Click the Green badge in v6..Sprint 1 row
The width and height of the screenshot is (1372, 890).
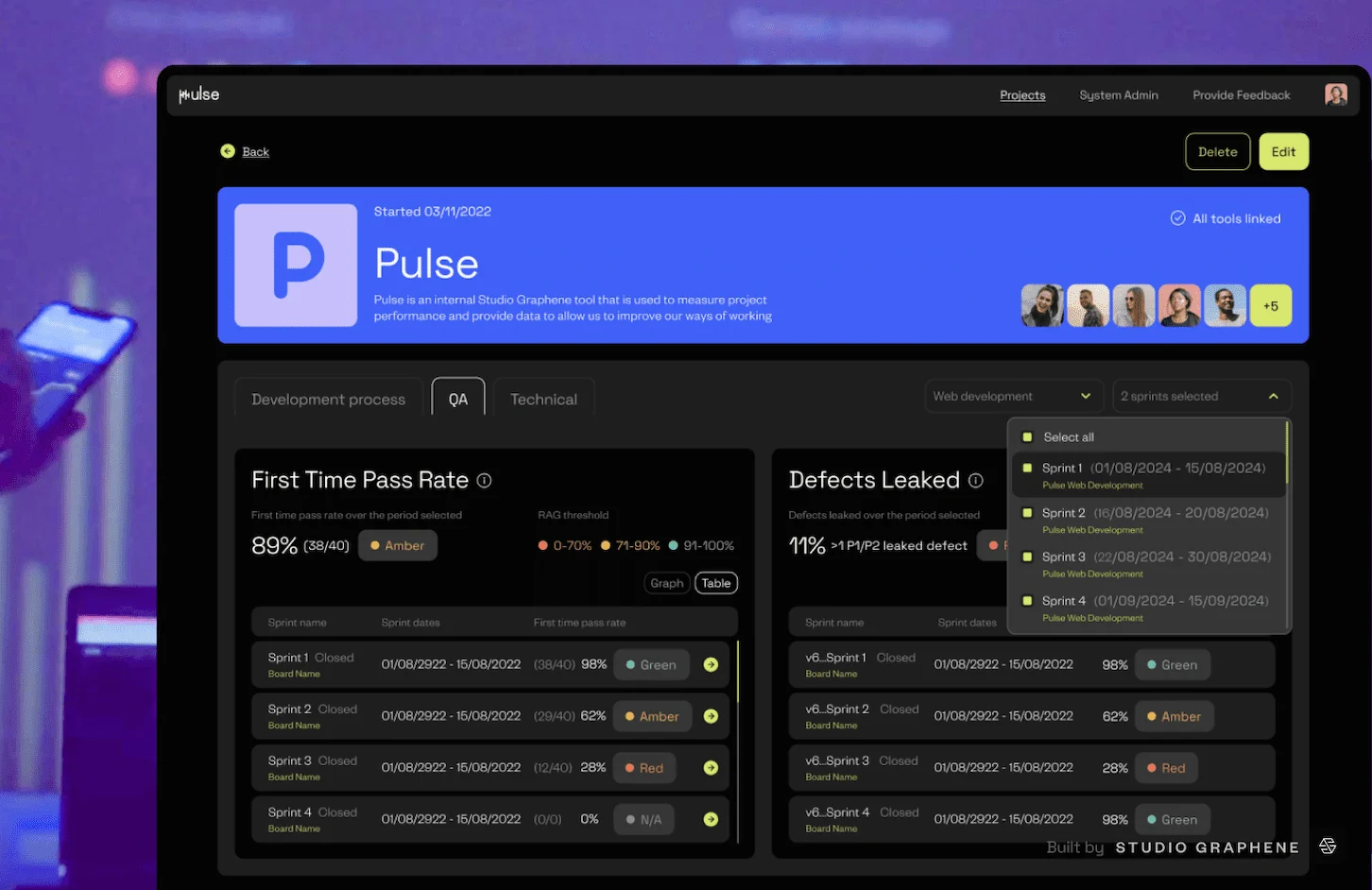tap(1172, 665)
